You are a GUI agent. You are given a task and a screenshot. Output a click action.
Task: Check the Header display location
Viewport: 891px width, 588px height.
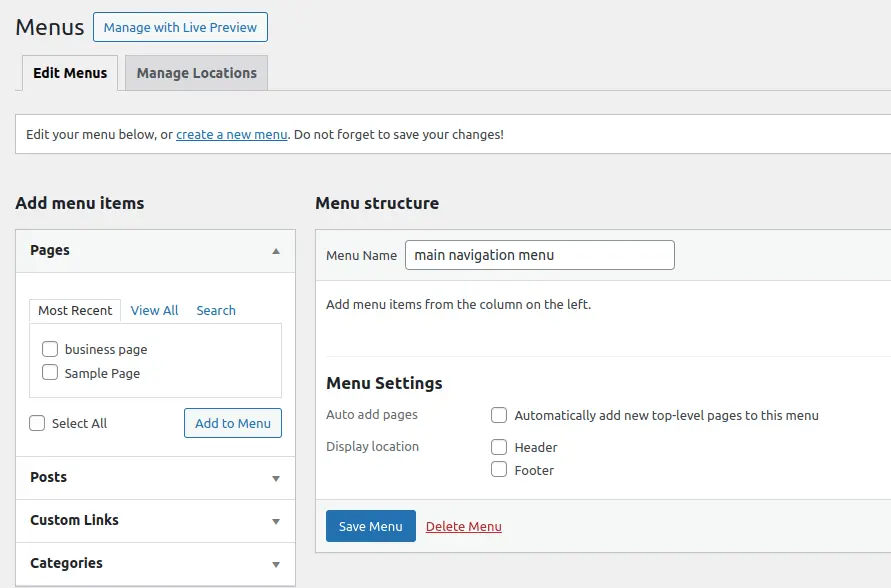(499, 447)
